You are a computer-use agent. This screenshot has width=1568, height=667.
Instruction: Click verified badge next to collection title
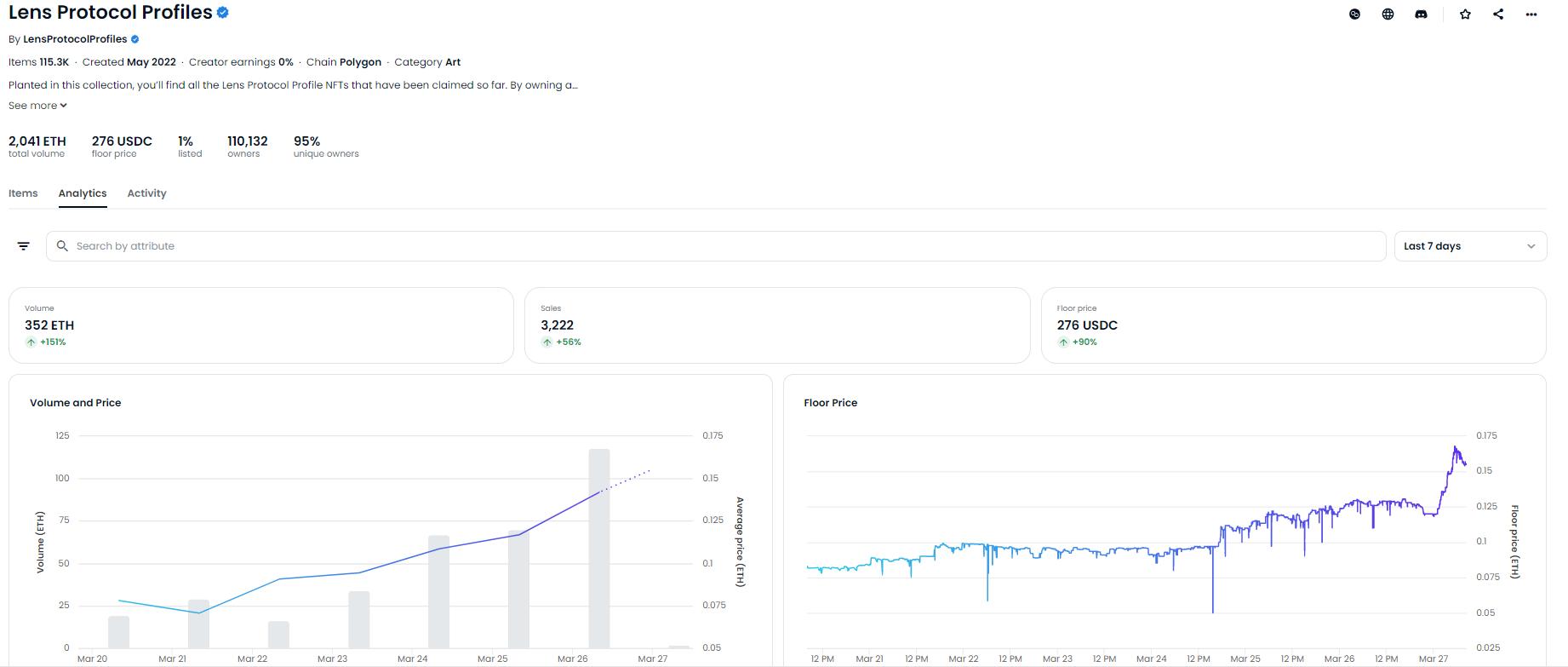223,13
